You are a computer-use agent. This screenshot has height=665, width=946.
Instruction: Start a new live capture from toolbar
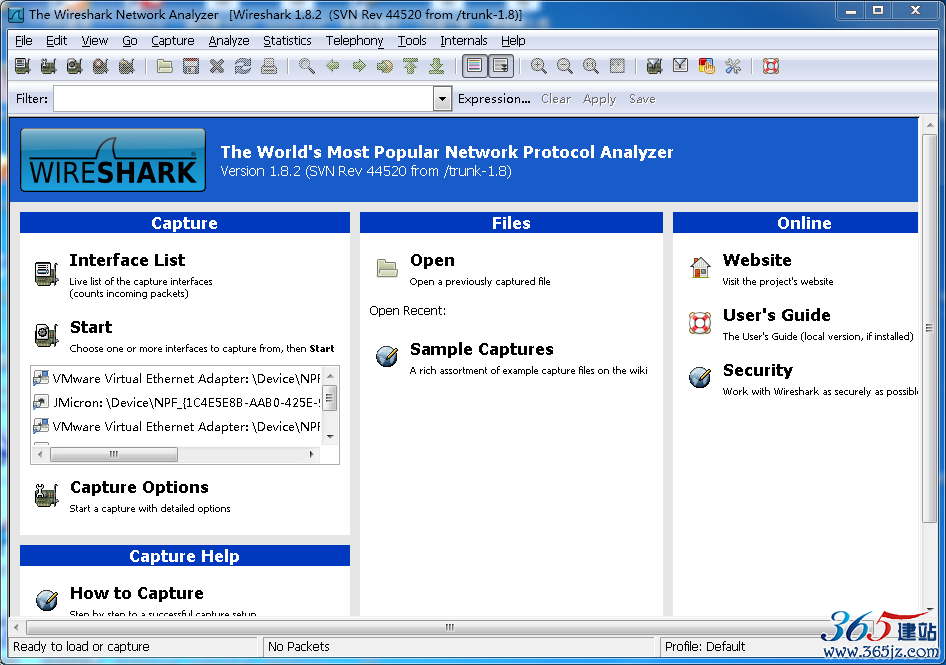(75, 66)
